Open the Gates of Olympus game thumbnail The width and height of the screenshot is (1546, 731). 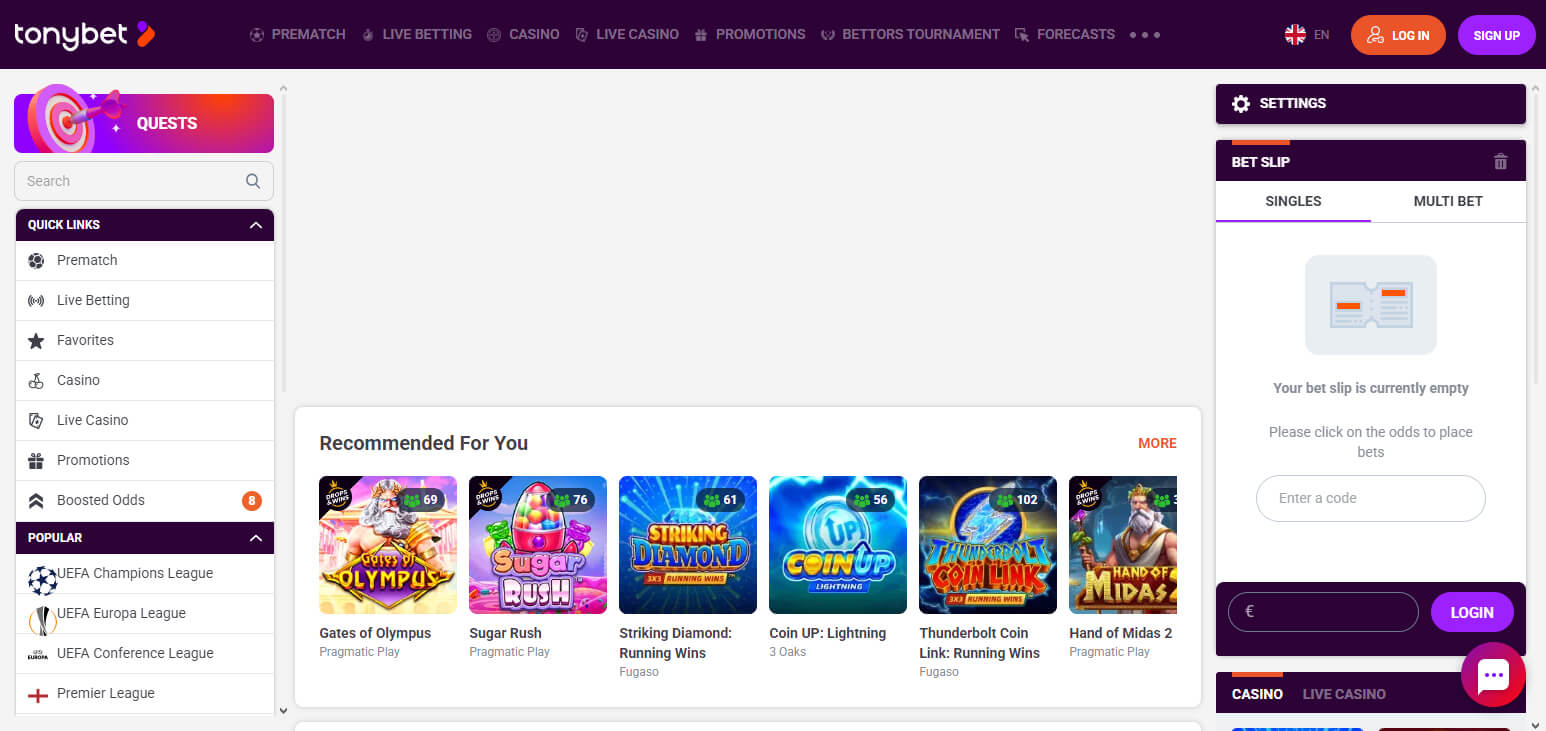388,545
